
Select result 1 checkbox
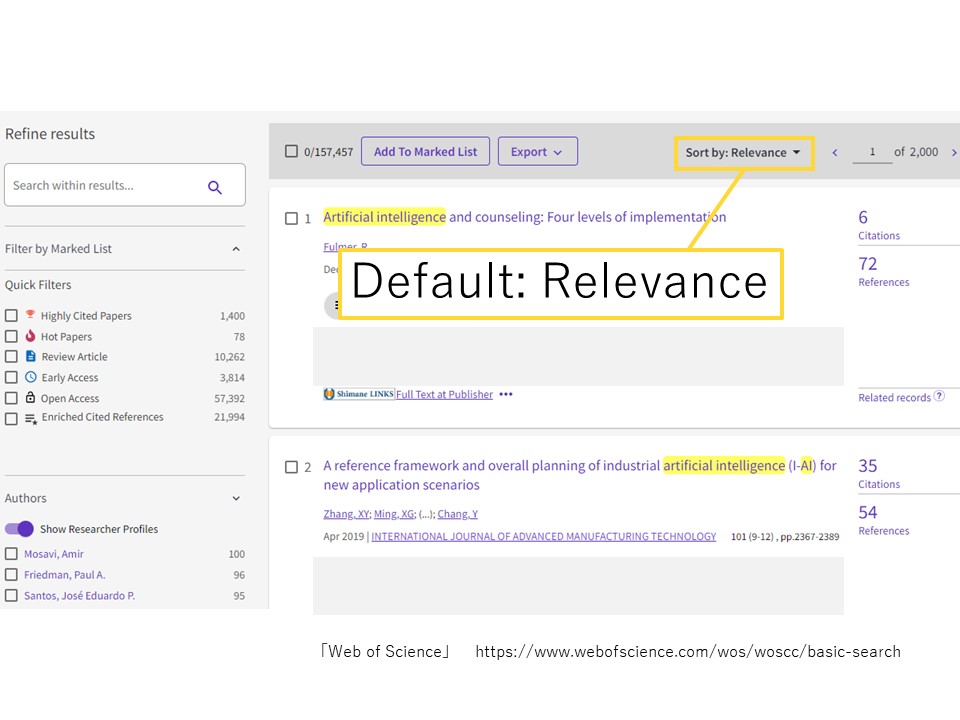click(291, 219)
